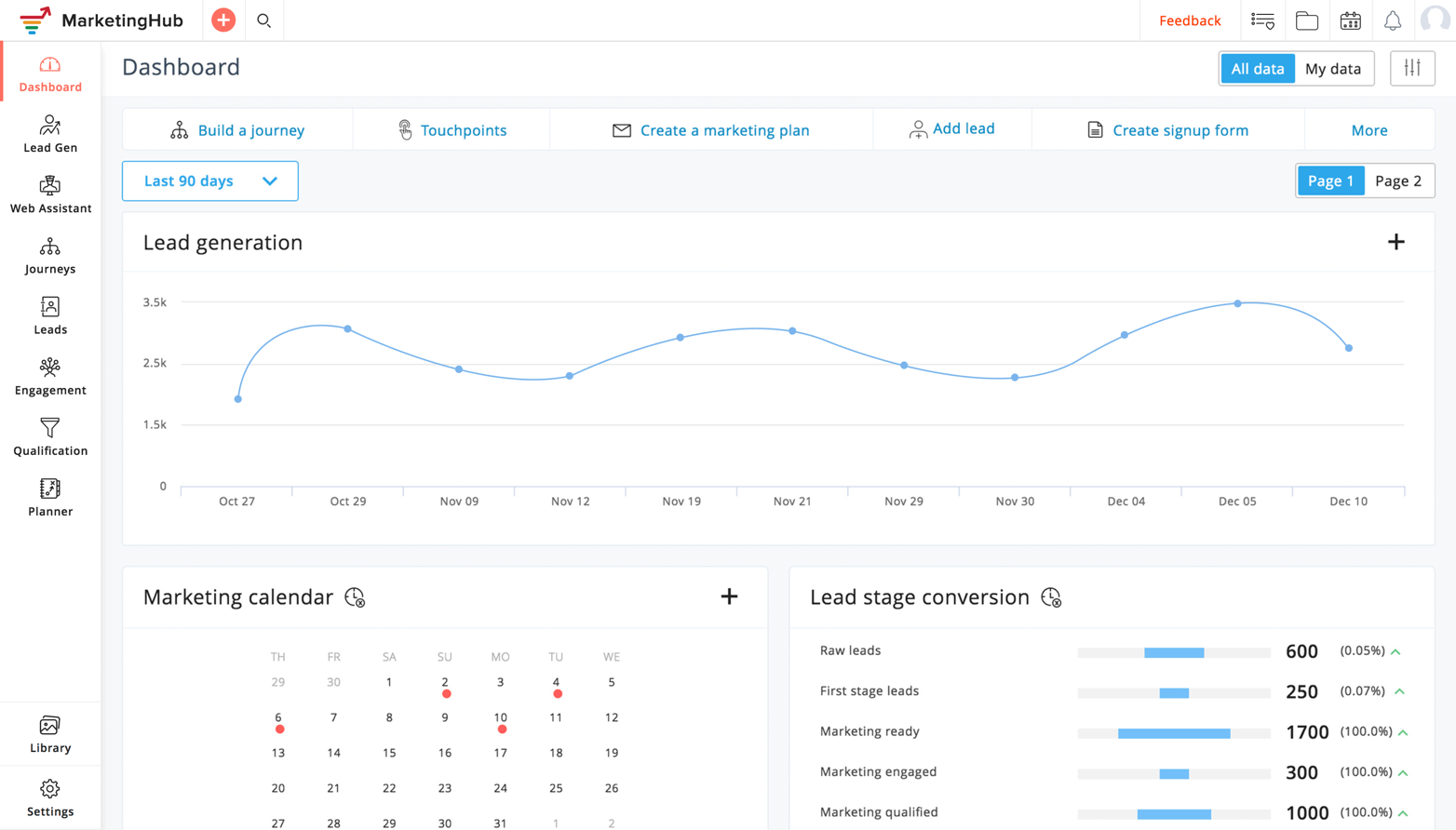Screen dimensions: 1456x830
Task: Open Qualification in sidebar
Action: click(50, 436)
